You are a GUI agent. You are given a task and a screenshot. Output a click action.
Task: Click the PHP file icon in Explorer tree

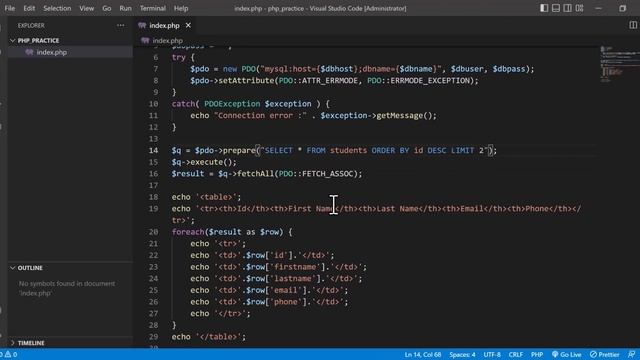point(29,52)
